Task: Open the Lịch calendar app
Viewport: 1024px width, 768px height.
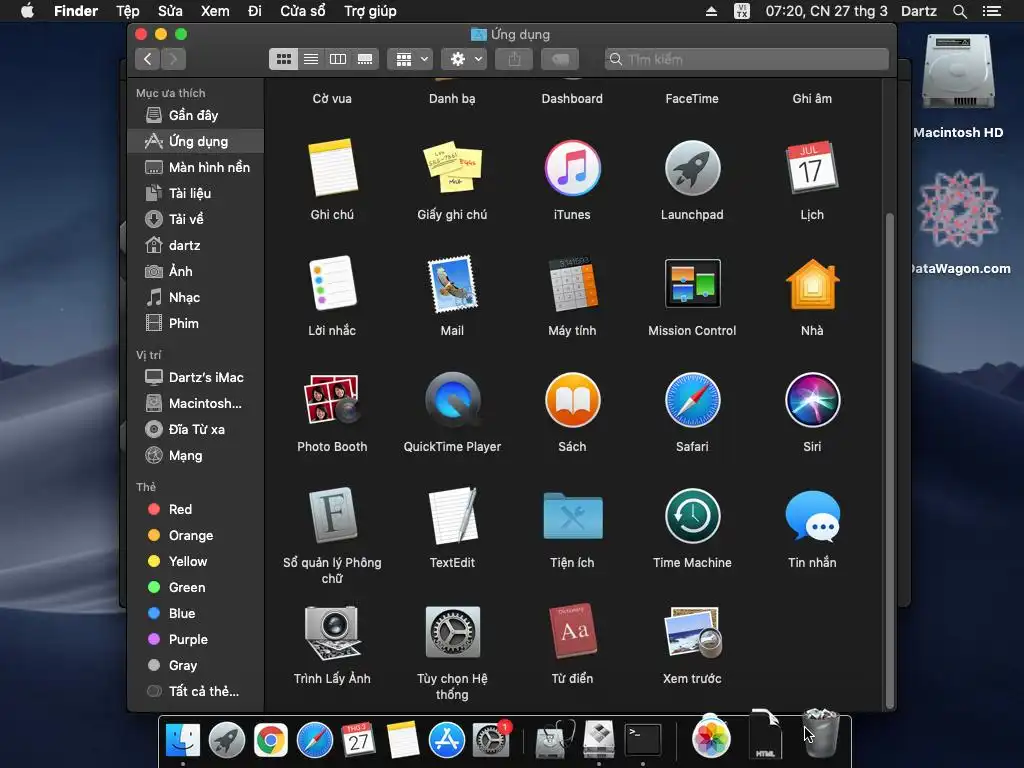Action: [812, 168]
